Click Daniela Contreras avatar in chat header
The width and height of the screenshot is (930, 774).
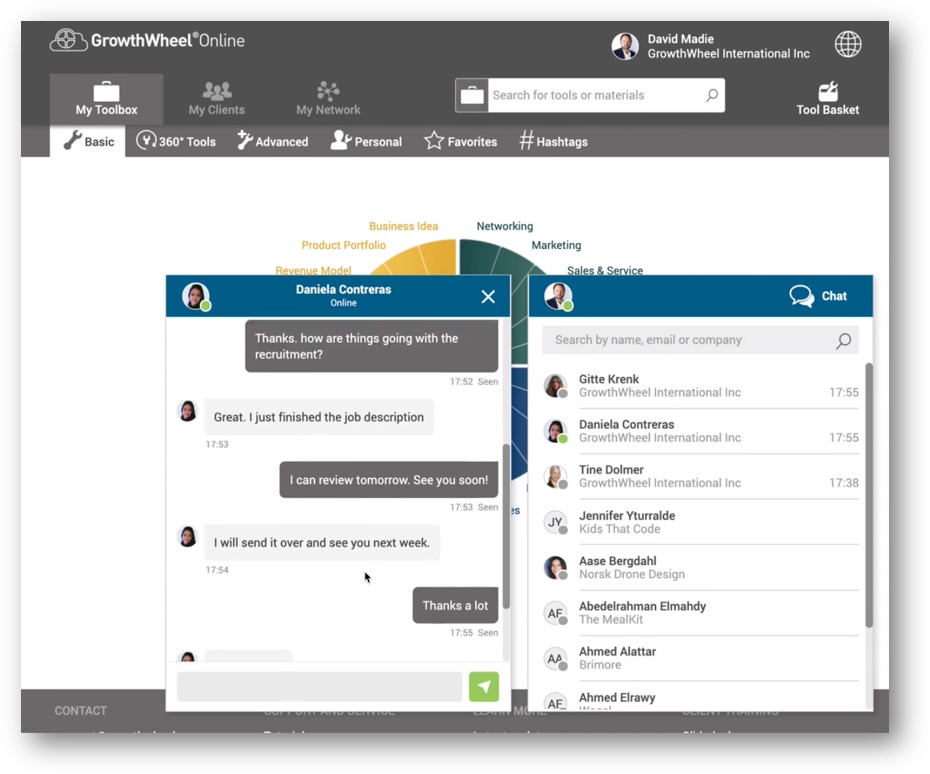[196, 296]
